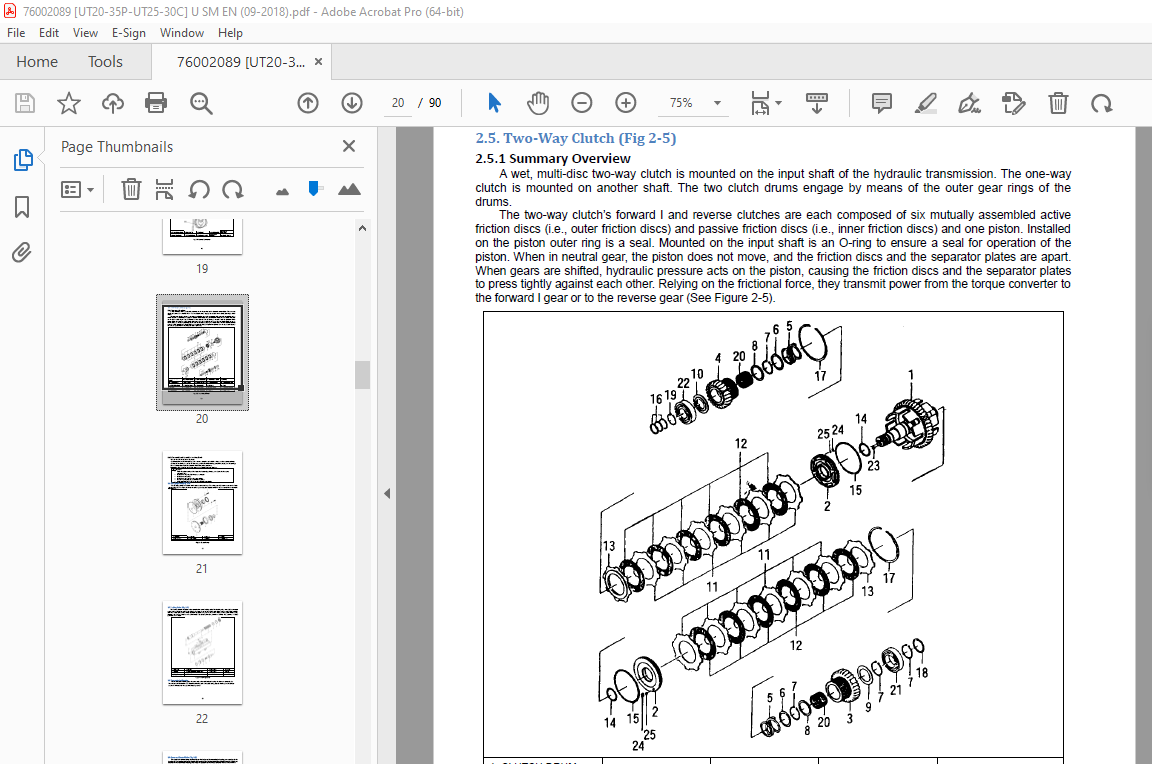Enlarge thumbnail size large mountain icon
Viewport: 1152px width, 764px height.
(x=349, y=190)
